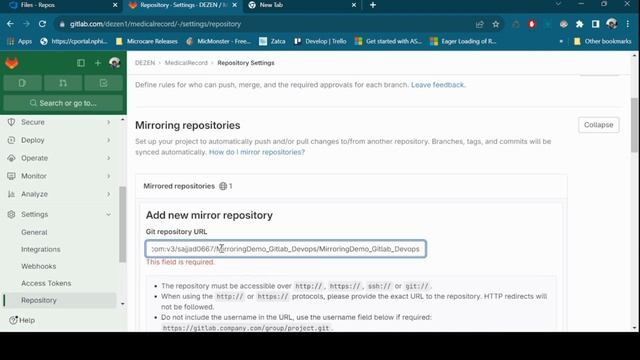Open the Issues shortcut button

coord(22,83)
